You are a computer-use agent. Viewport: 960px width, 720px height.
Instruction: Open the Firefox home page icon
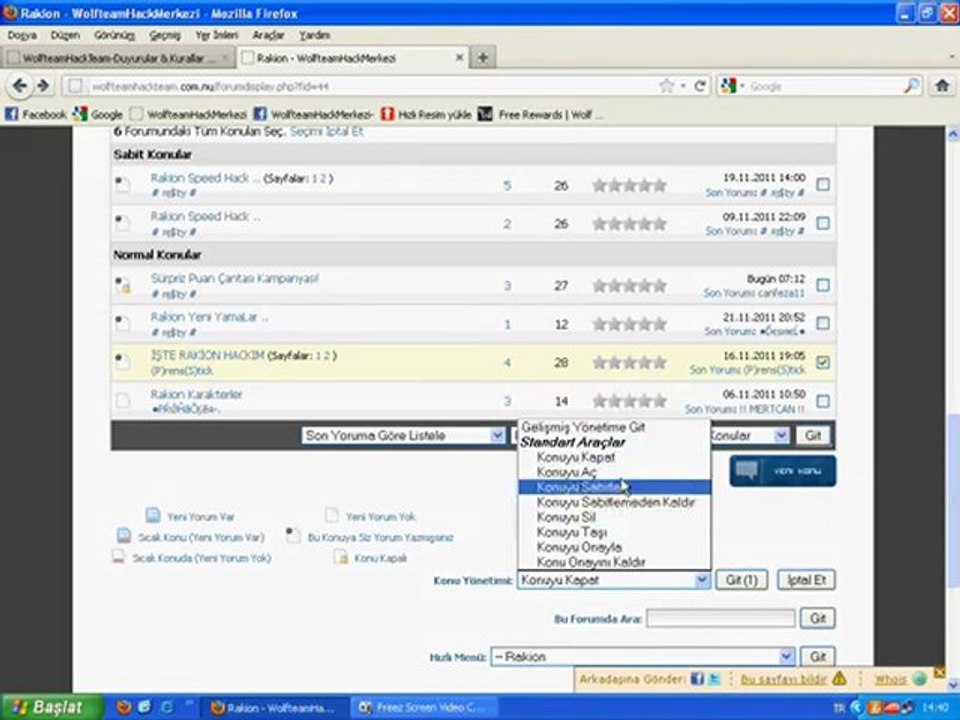coord(942,86)
